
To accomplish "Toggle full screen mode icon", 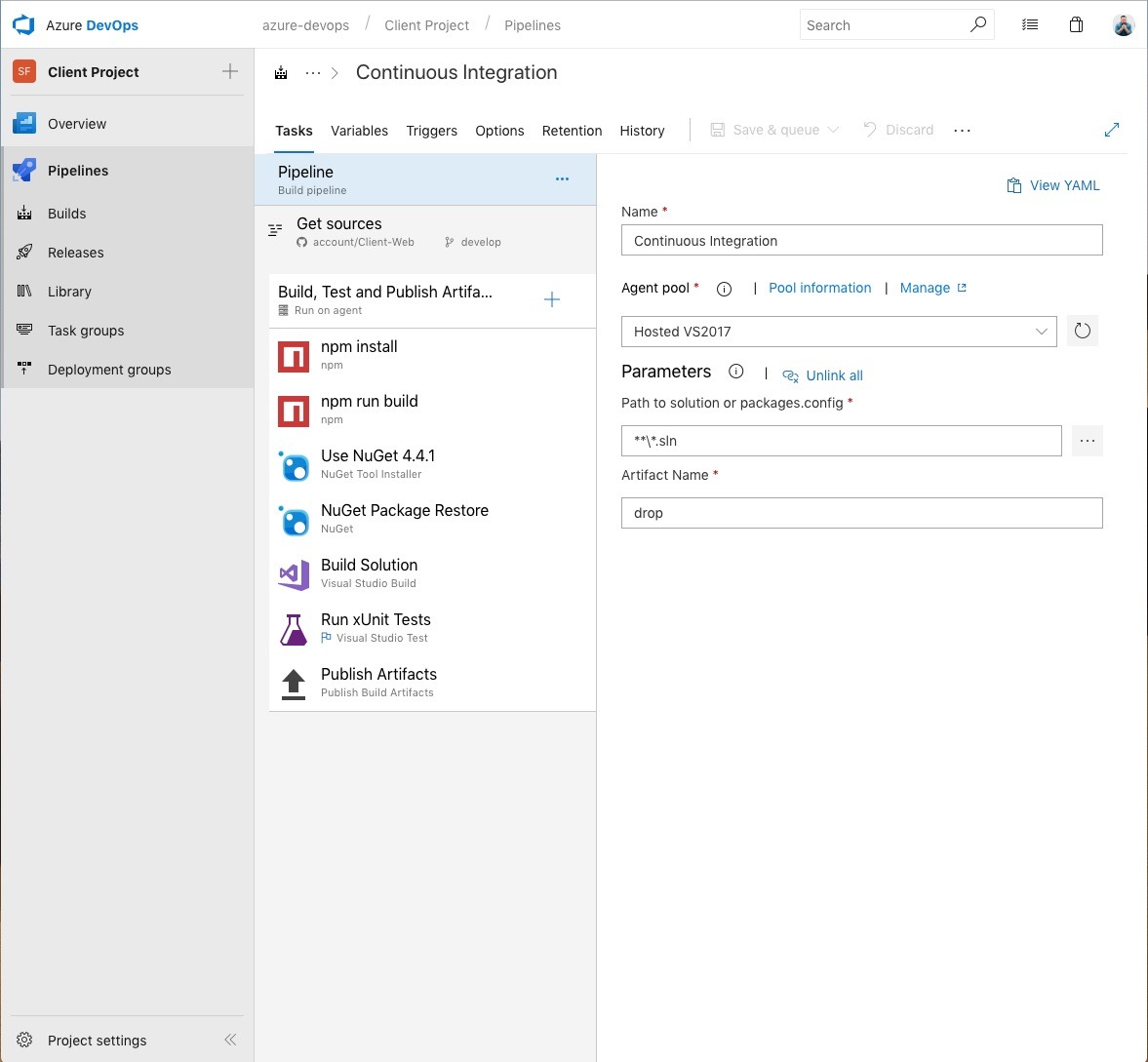I will (x=1111, y=130).
